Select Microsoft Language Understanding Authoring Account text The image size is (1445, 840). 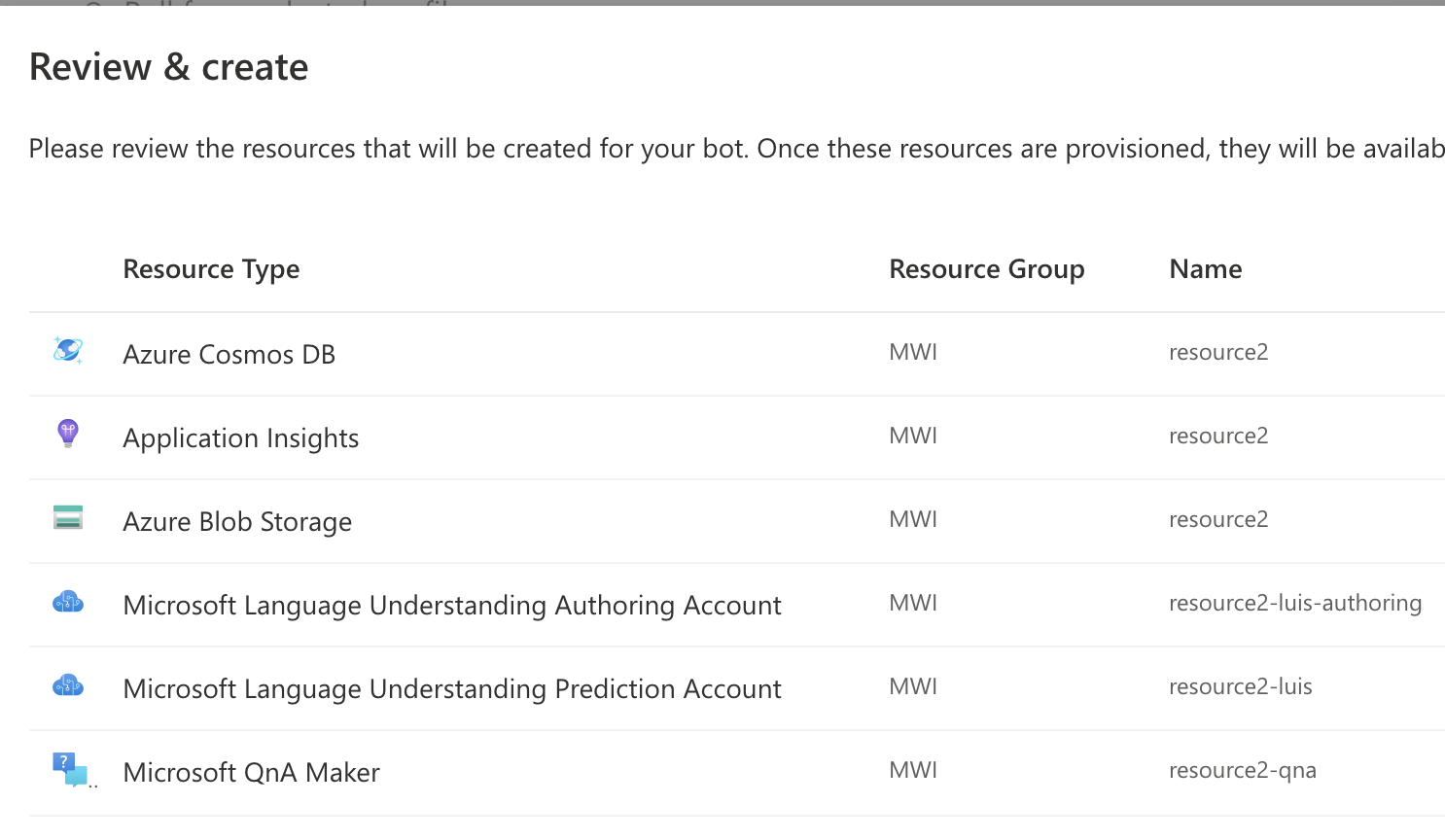(x=451, y=606)
